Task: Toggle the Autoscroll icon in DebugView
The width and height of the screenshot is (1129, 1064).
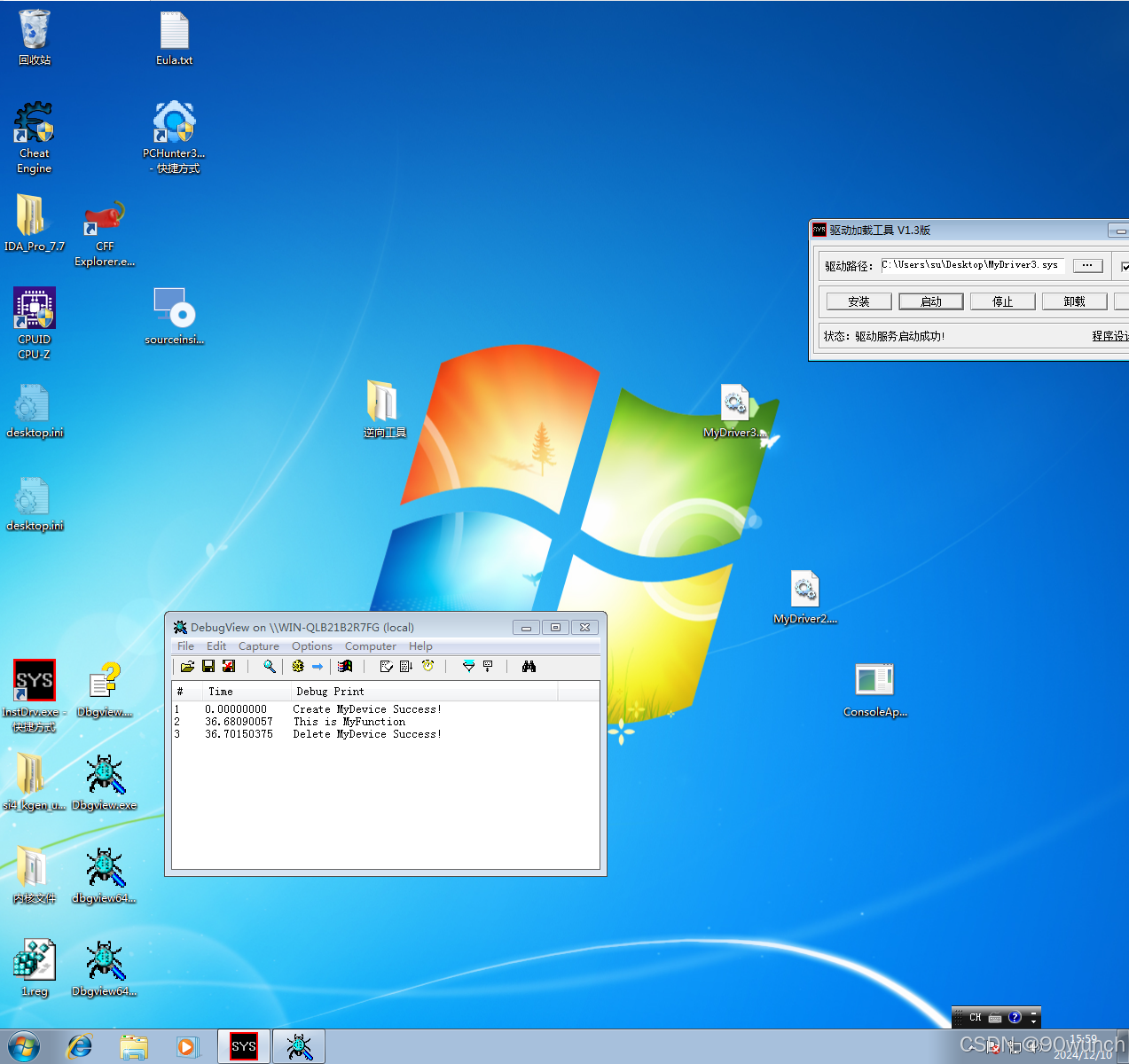Action: pyautogui.click(x=406, y=667)
